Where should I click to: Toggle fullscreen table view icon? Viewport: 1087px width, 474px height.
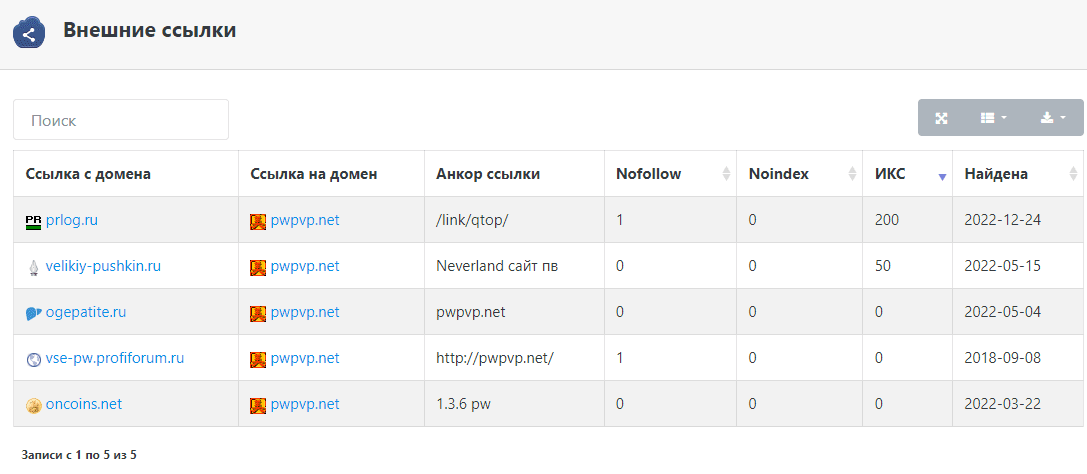click(941, 118)
